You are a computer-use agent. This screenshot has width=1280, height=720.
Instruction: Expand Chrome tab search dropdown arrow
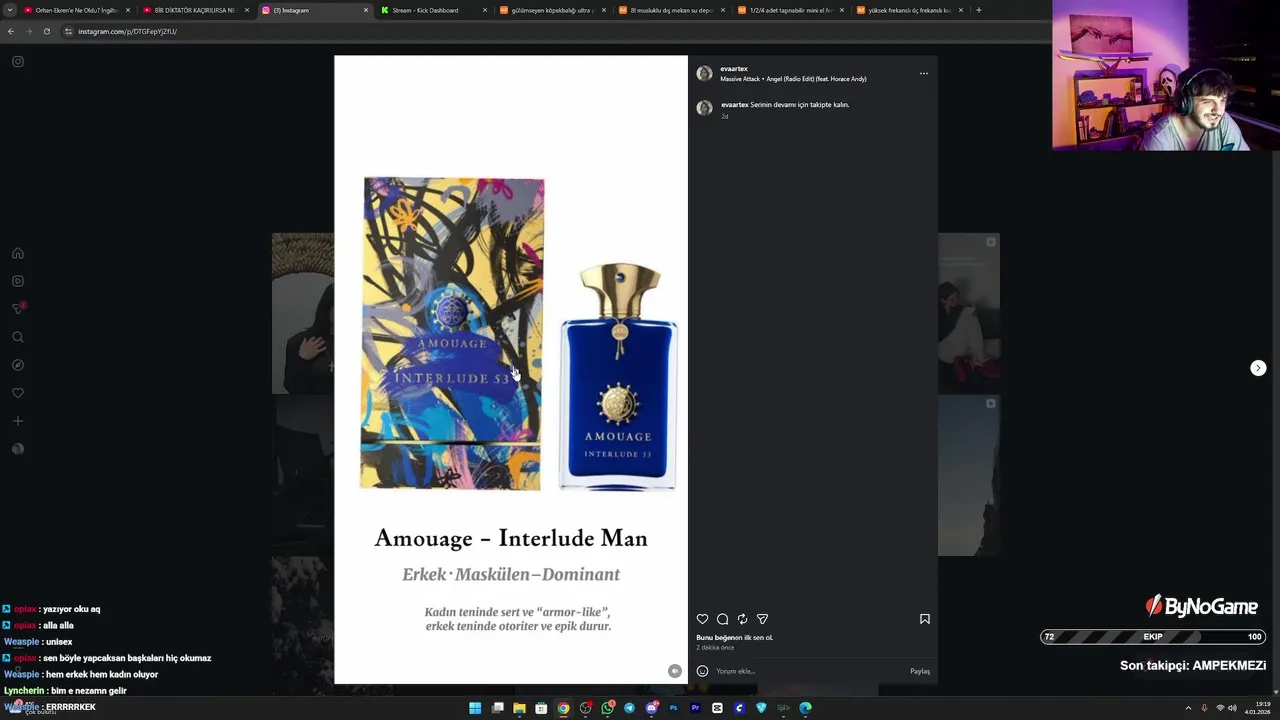coord(10,10)
